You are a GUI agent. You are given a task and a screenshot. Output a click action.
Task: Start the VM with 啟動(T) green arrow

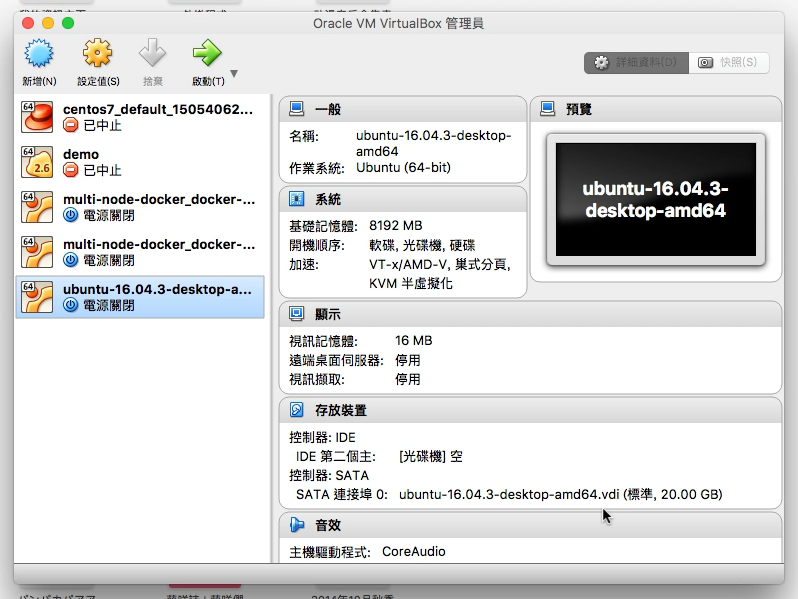click(x=207, y=52)
